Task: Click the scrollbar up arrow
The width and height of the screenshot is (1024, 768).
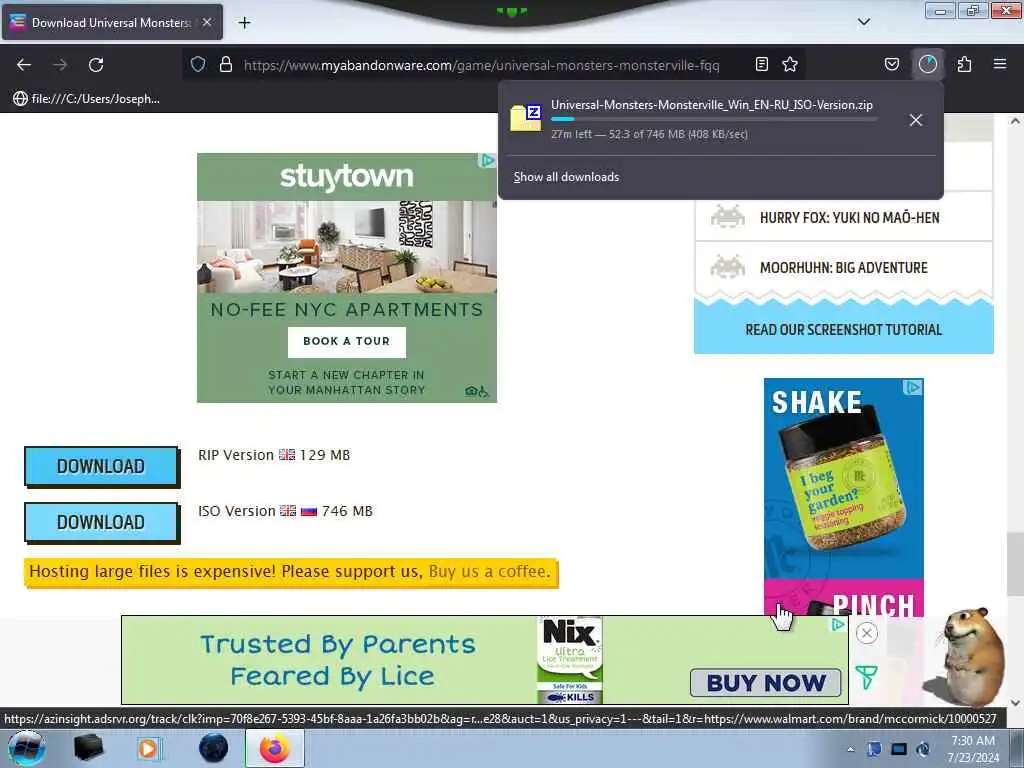Action: click(1014, 121)
